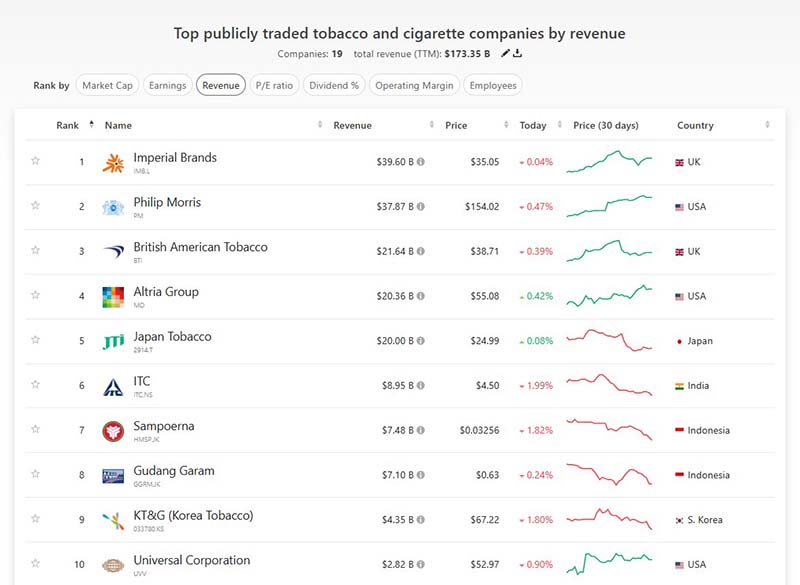Click the Altria Group colorful logo
The height and width of the screenshot is (585, 800).
[x=113, y=297]
